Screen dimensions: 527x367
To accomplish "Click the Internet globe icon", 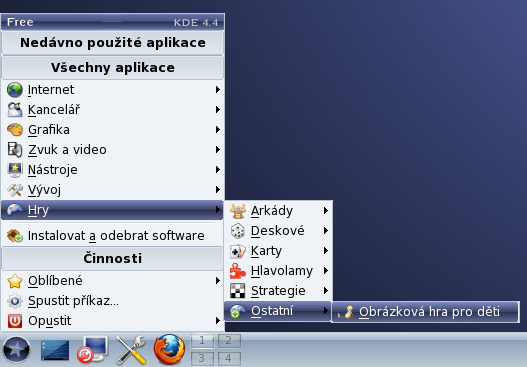I will point(15,90).
